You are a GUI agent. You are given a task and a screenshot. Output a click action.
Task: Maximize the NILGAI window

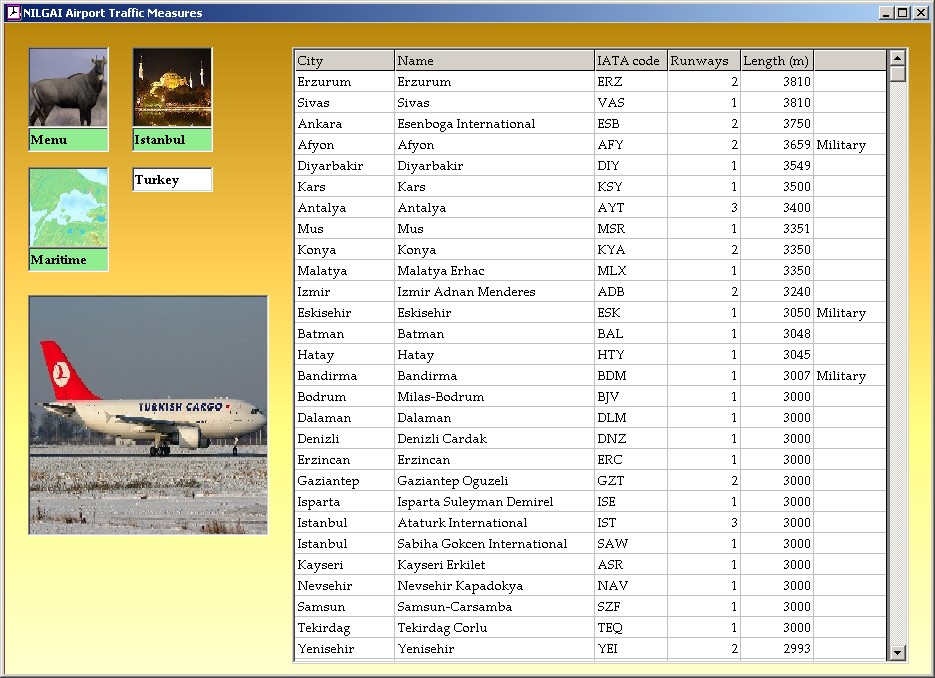click(902, 13)
